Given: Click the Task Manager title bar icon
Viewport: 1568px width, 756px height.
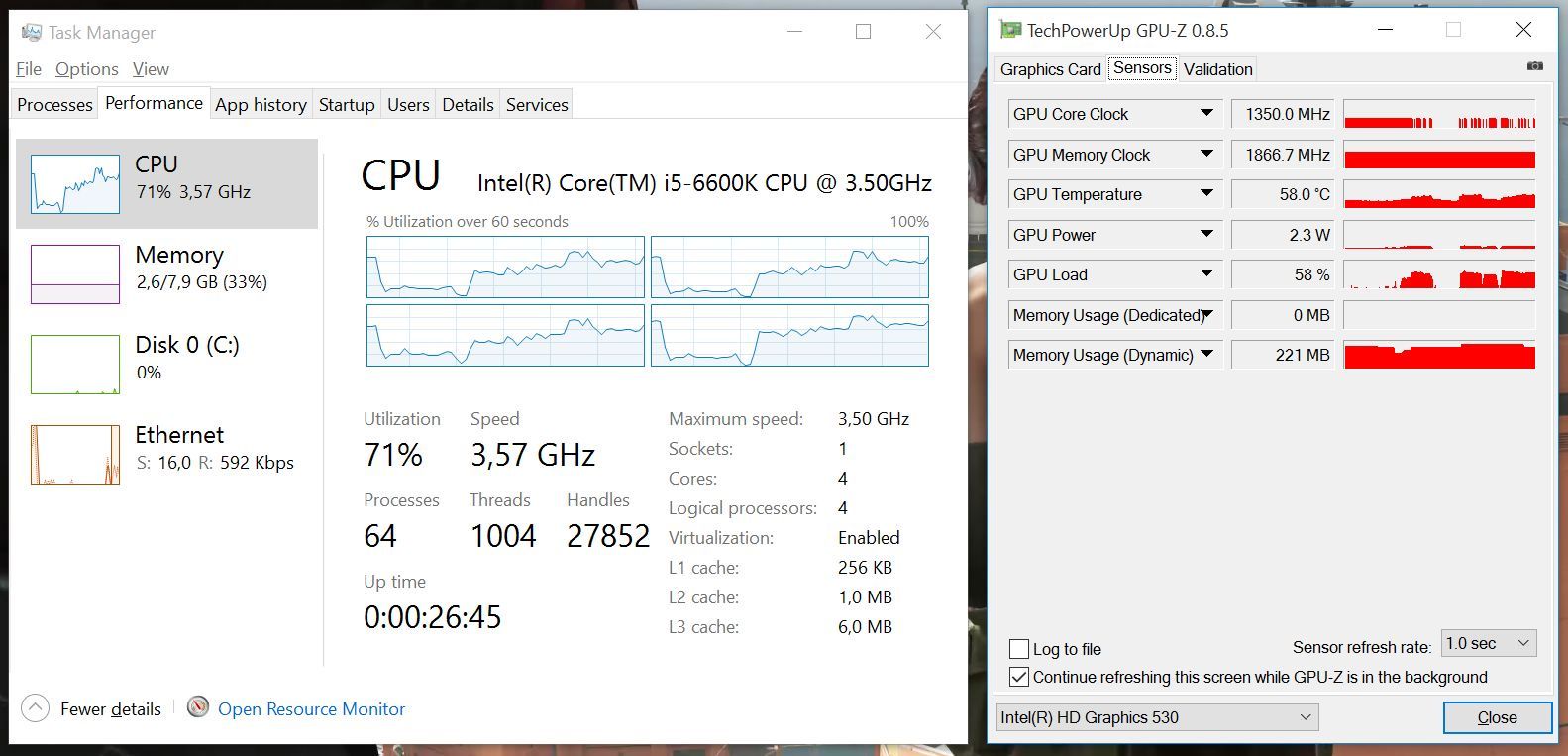Looking at the screenshot, I should coord(32,32).
